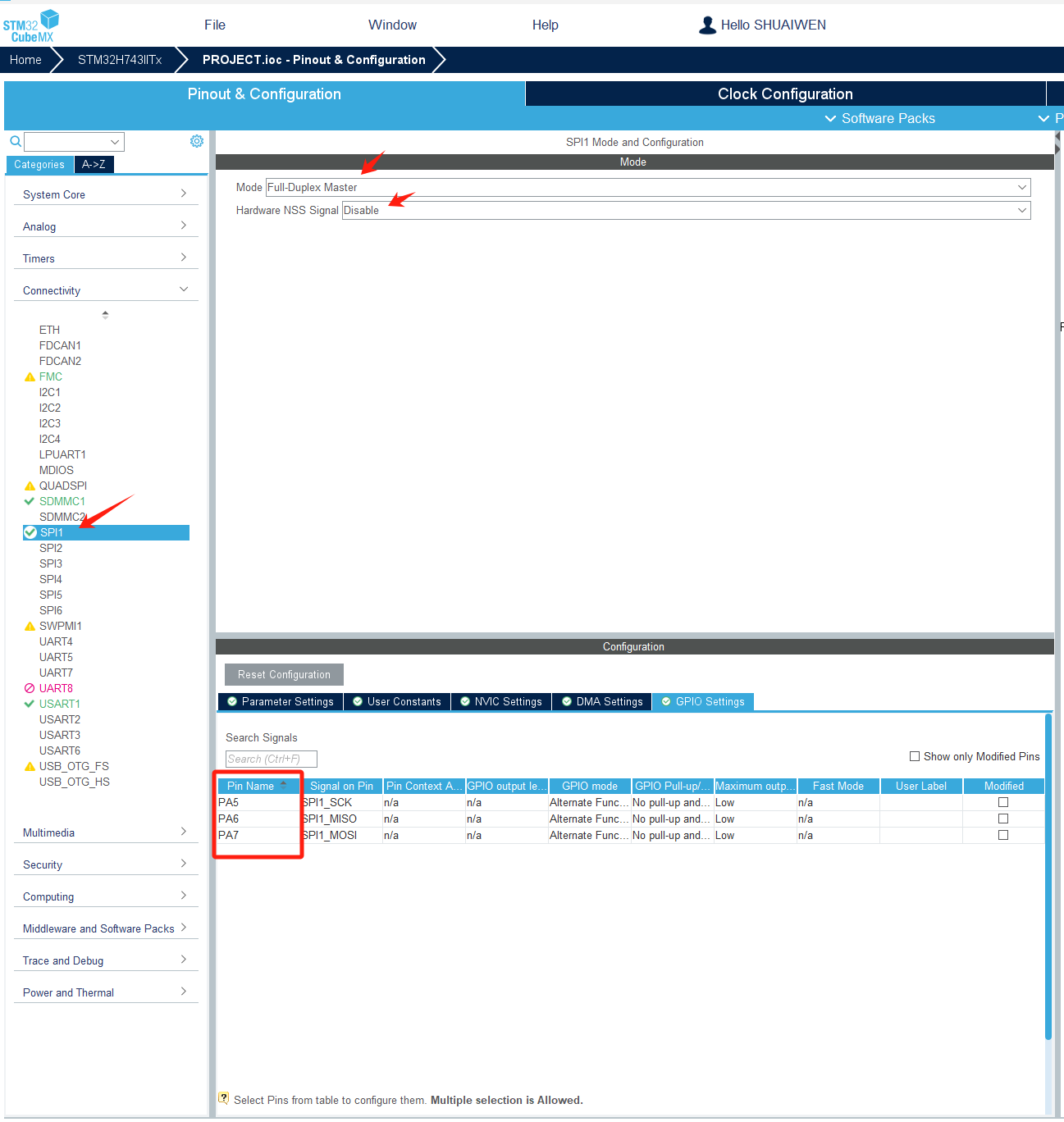Expand the Power and Thermal category
Screen dimensions: 1064x1122
[x=106, y=992]
